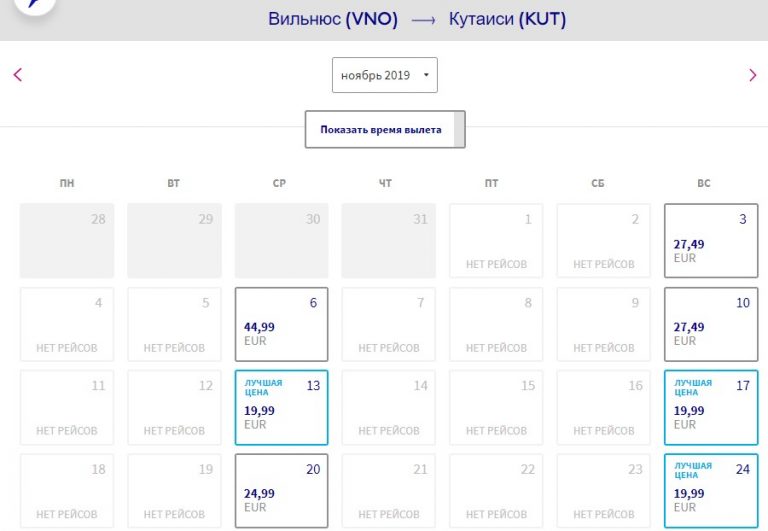Select November 3 flight for 27,49 EUR
Viewport: 768px width, 531px height.
click(x=711, y=241)
